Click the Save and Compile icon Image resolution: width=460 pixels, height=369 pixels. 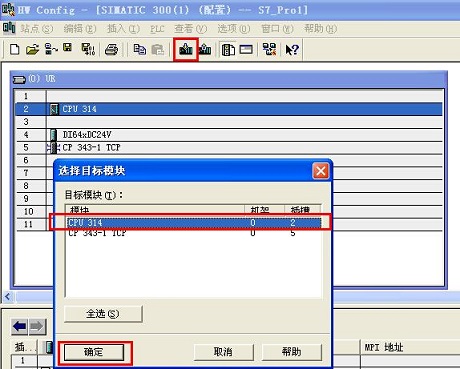(x=88, y=50)
